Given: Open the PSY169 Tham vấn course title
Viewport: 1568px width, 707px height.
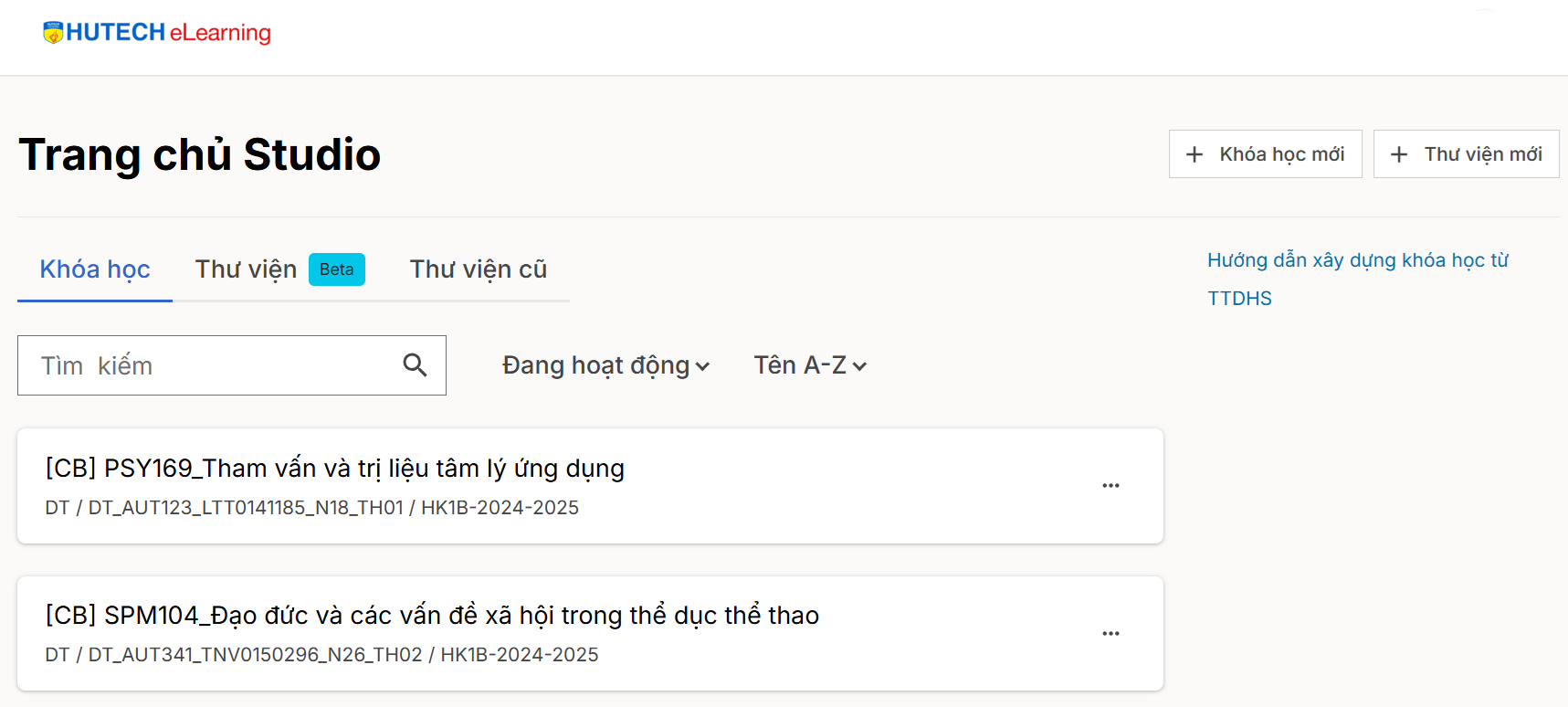Looking at the screenshot, I should pyautogui.click(x=334, y=469).
